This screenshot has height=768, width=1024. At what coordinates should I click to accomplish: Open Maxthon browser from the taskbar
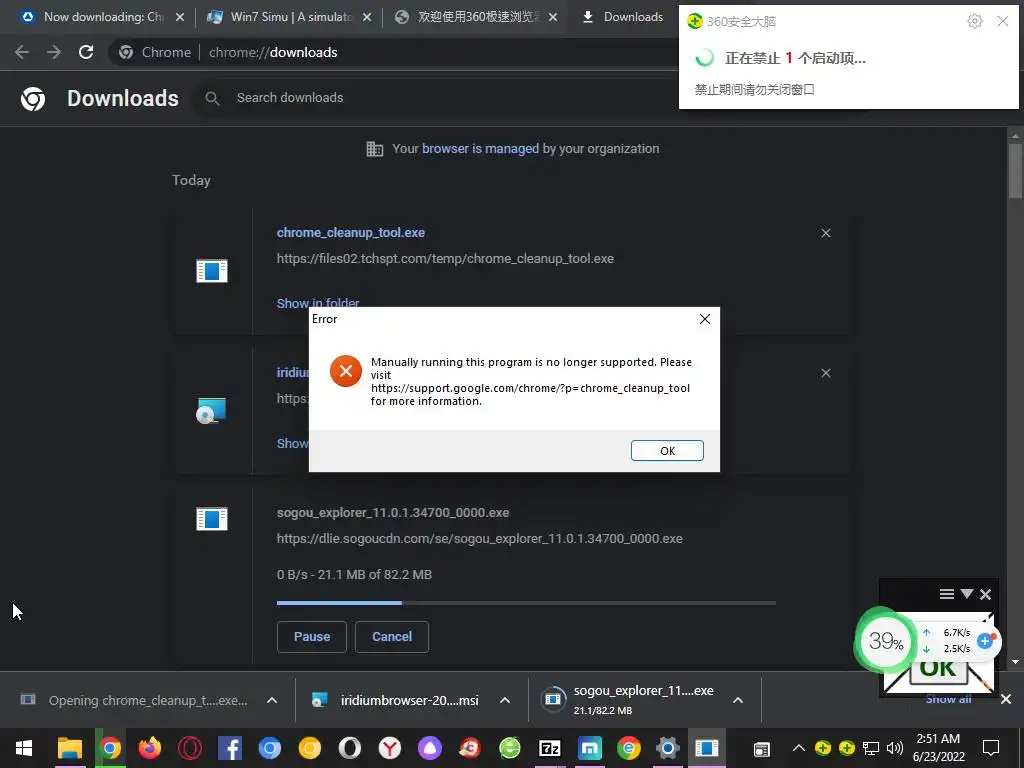(x=589, y=748)
